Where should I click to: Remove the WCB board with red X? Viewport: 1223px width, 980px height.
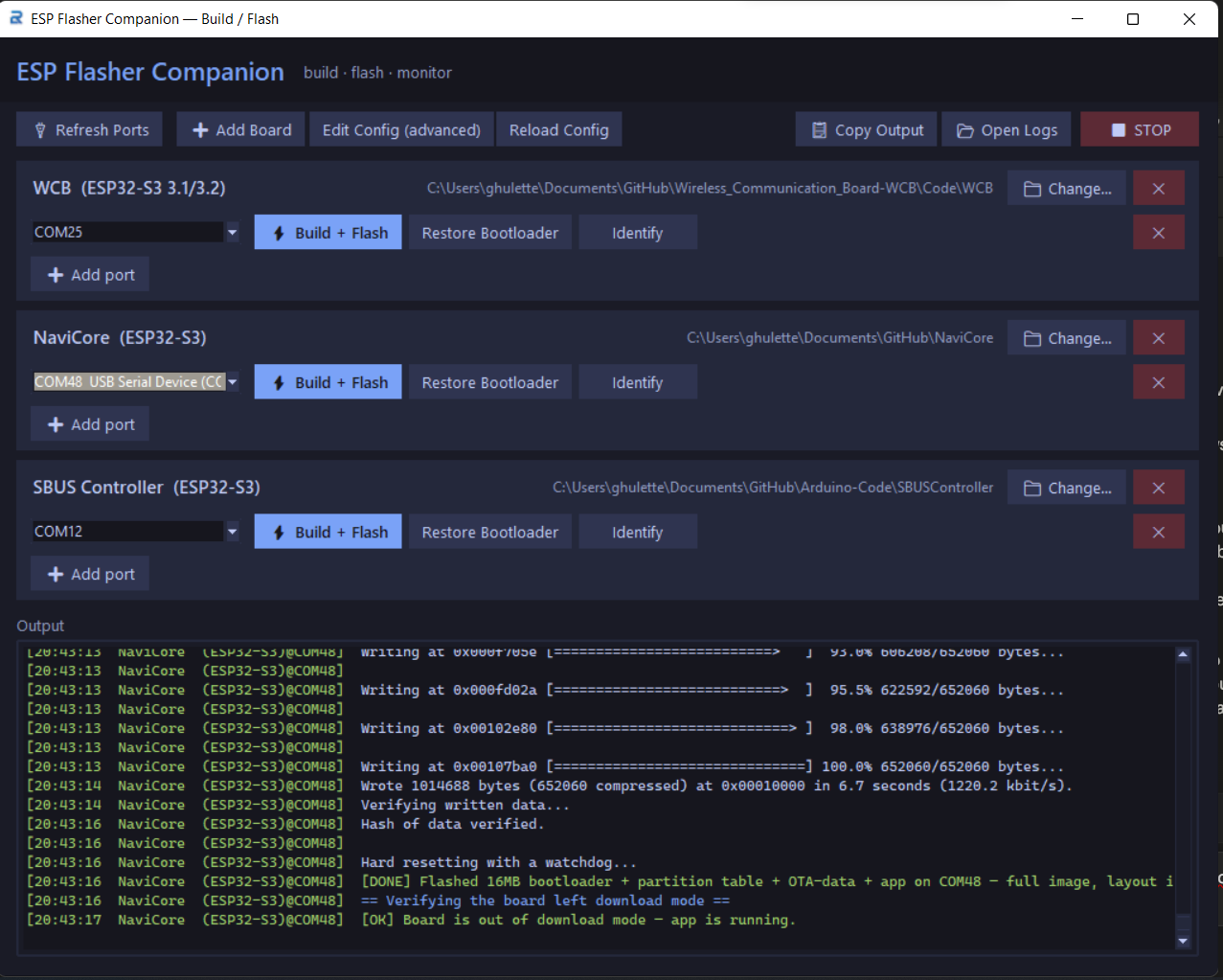tap(1159, 188)
